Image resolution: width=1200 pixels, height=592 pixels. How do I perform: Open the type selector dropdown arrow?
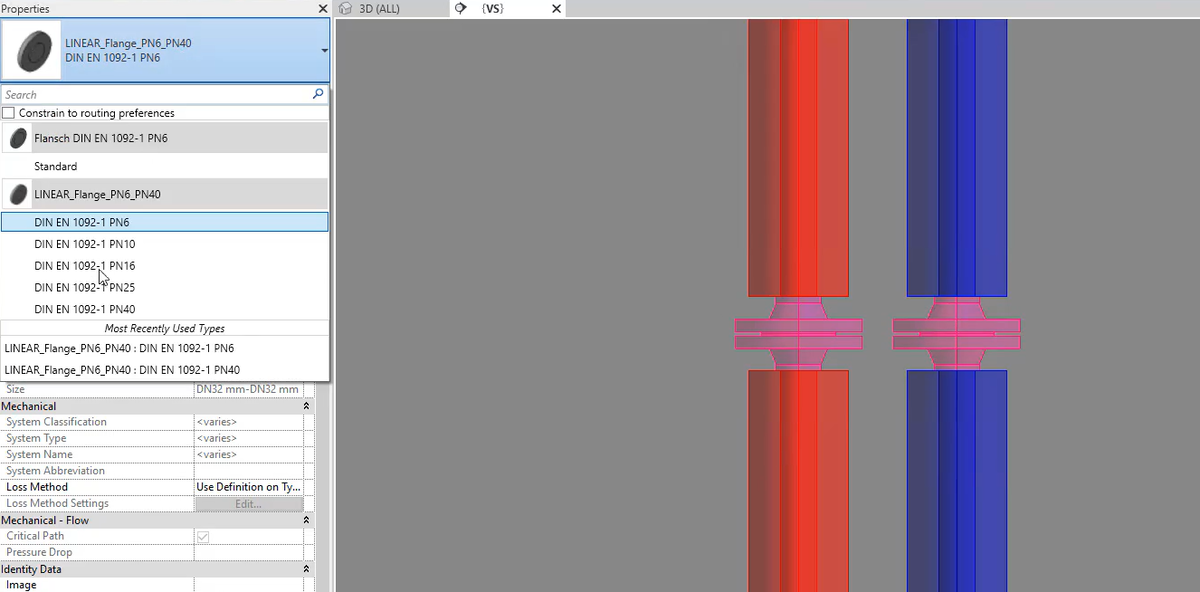[x=324, y=50]
